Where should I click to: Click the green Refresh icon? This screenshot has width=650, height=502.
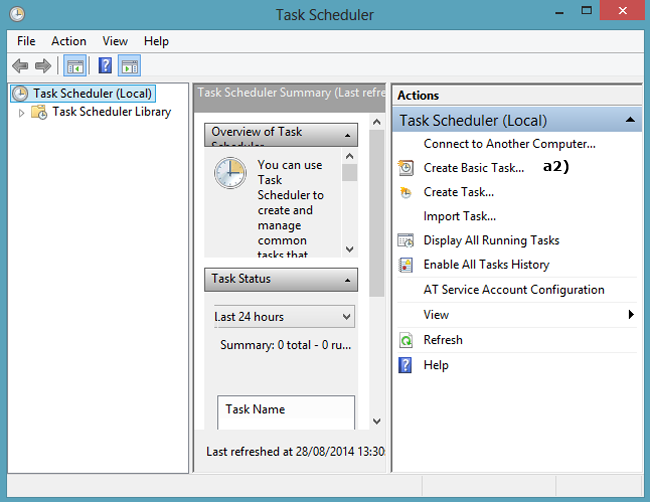406,340
